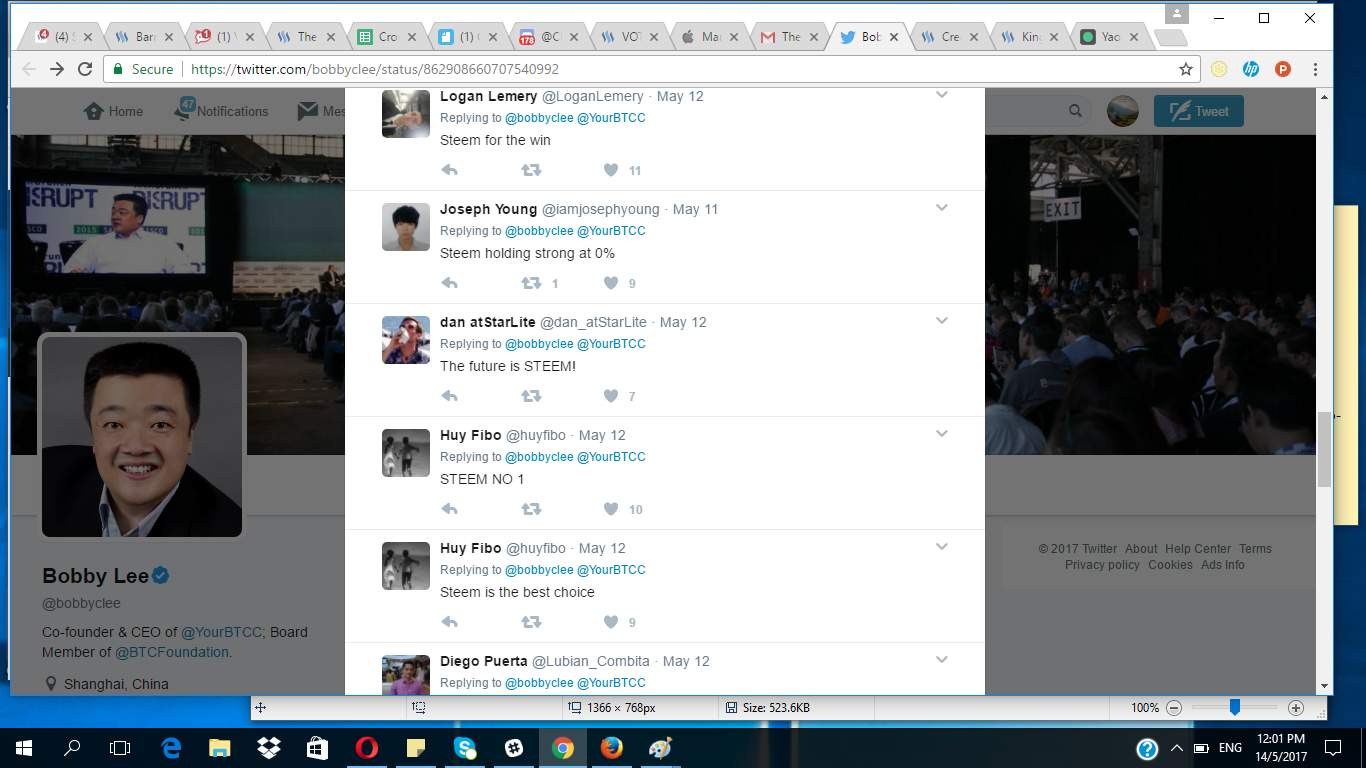Click Bobby Lee's profile picture
The height and width of the screenshot is (768, 1366).
[x=142, y=437]
